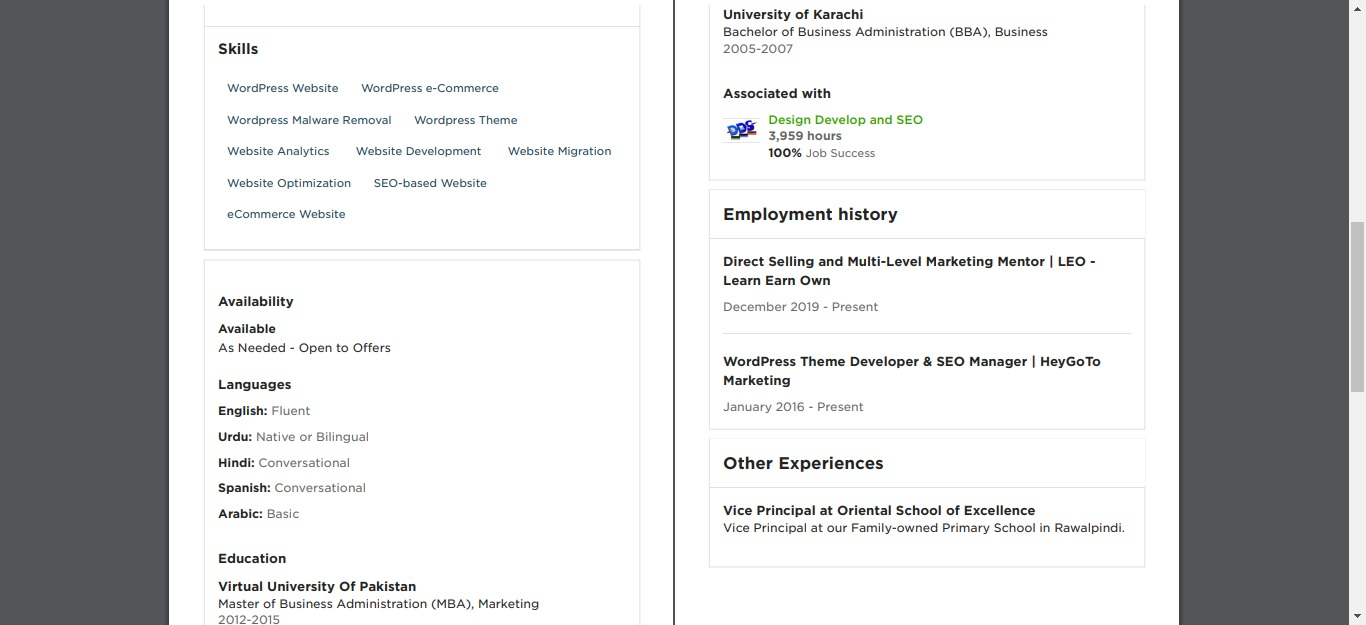Click the Virtual University Of Pakistan entry
This screenshot has height=625, width=1366.
pos(317,587)
